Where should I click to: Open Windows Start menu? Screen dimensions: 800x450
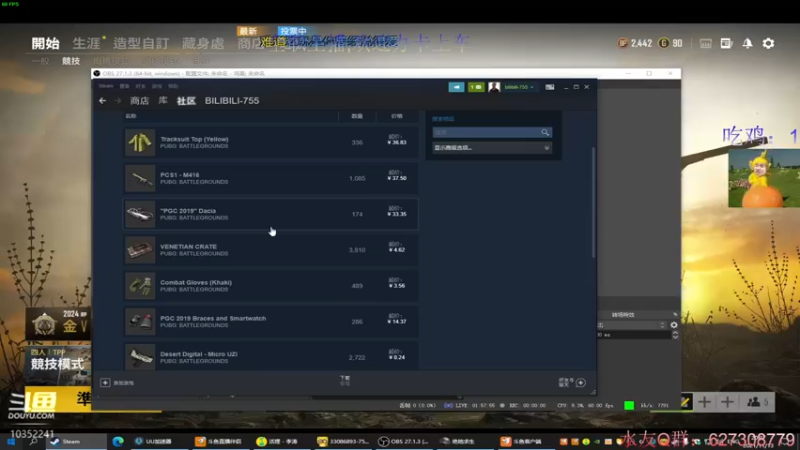[x=11, y=441]
